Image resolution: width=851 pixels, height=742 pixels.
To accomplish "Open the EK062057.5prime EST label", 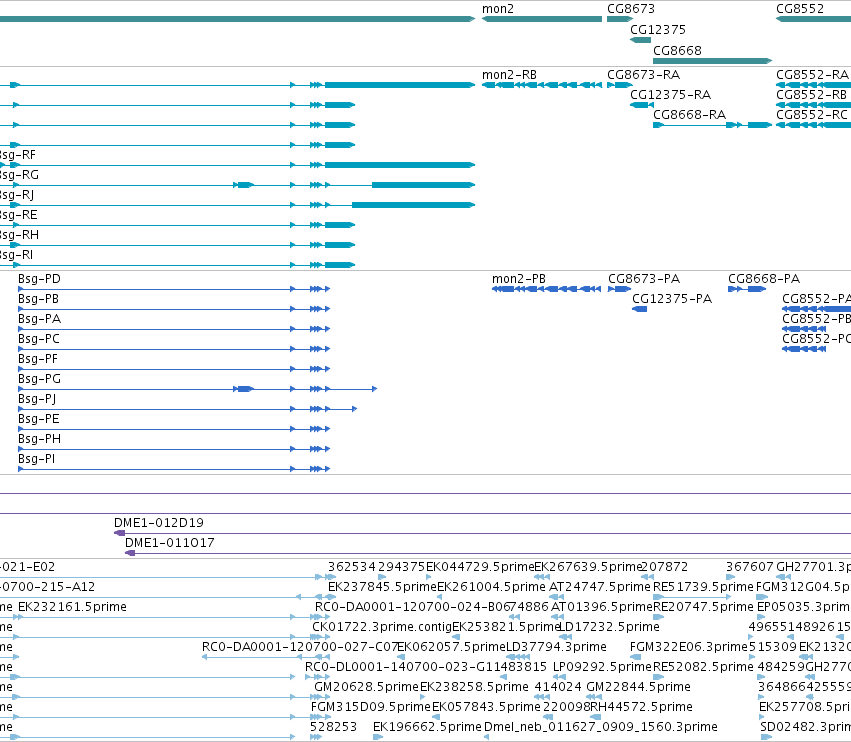I will (x=452, y=647).
